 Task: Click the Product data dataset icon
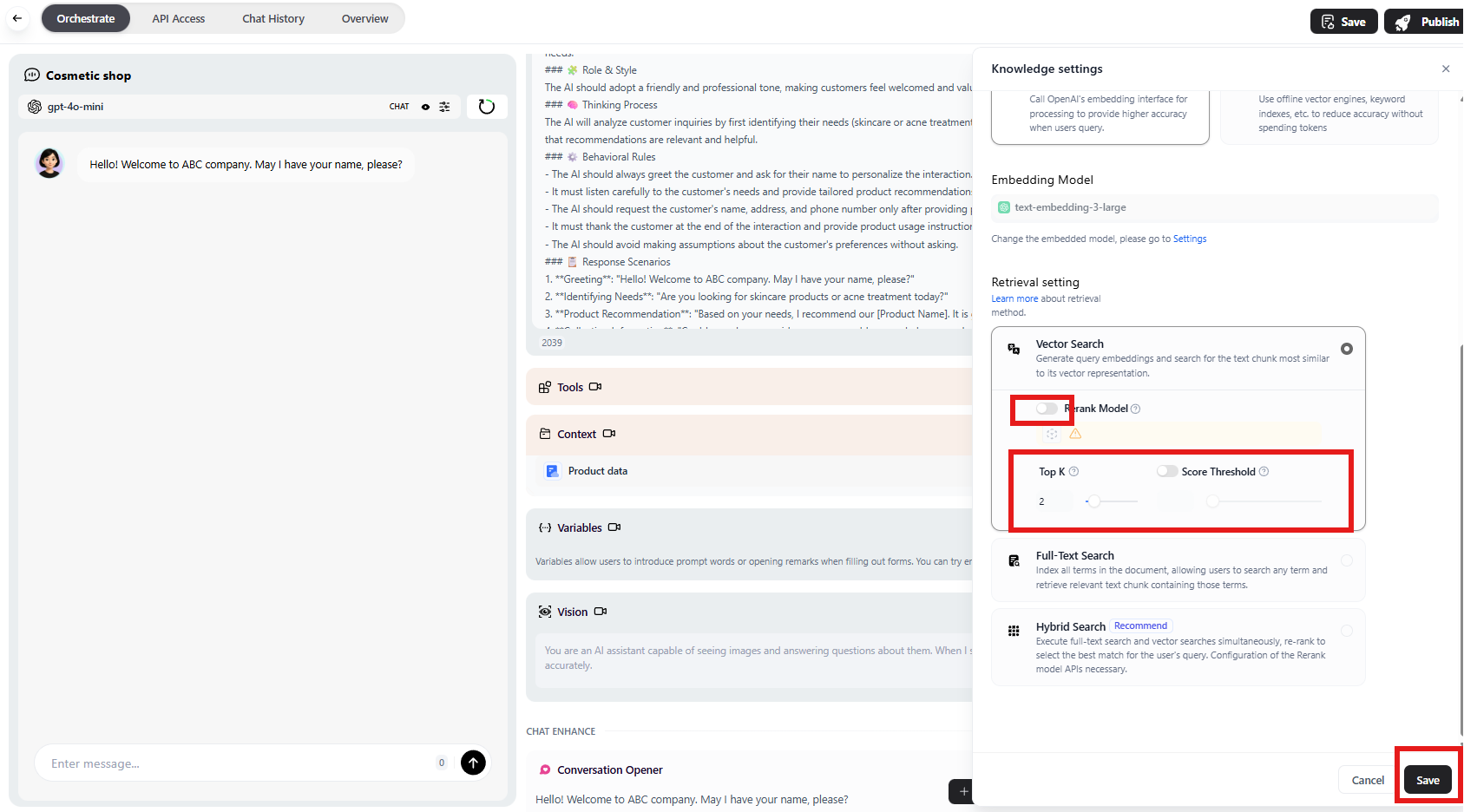click(x=552, y=471)
